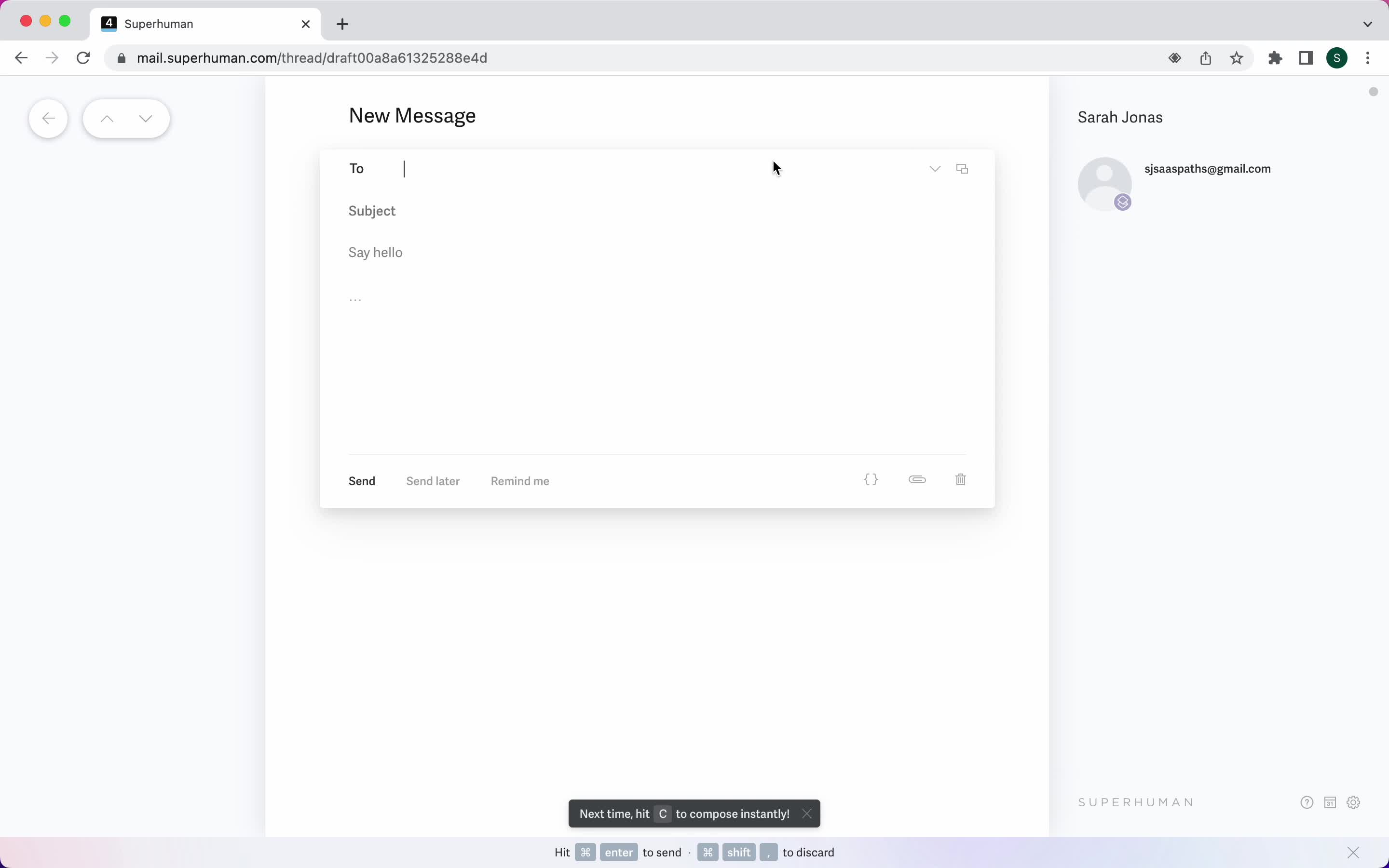
Task: Dismiss the tooltip notification X button
Action: click(x=807, y=813)
